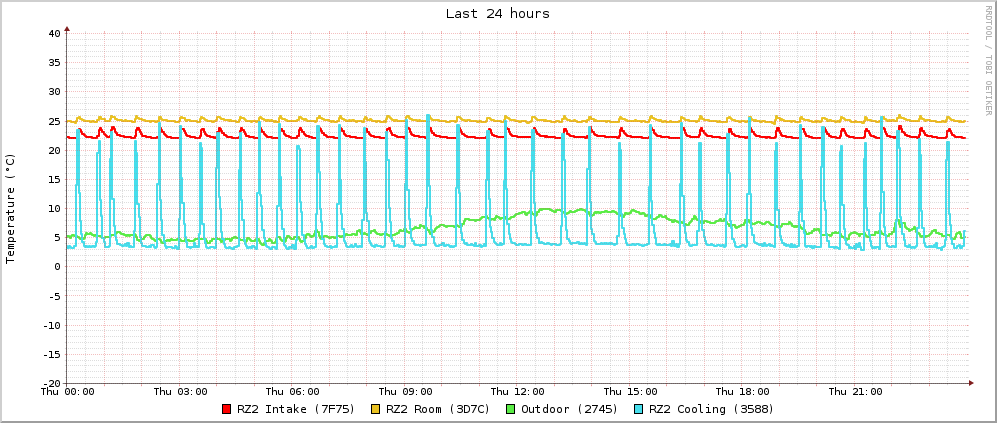Click the "Last 24 hours" graph title

coord(497,14)
